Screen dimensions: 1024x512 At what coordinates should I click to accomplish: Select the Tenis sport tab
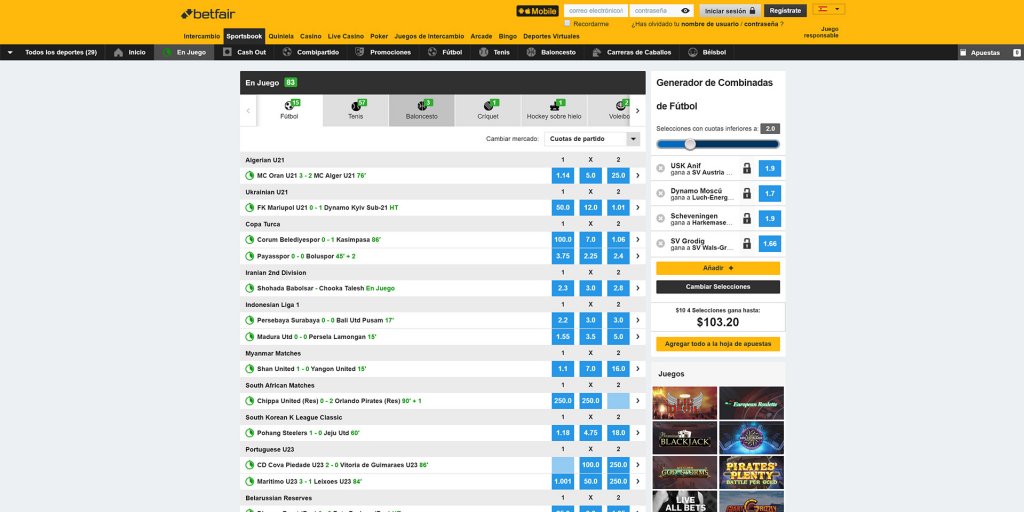(x=356, y=110)
